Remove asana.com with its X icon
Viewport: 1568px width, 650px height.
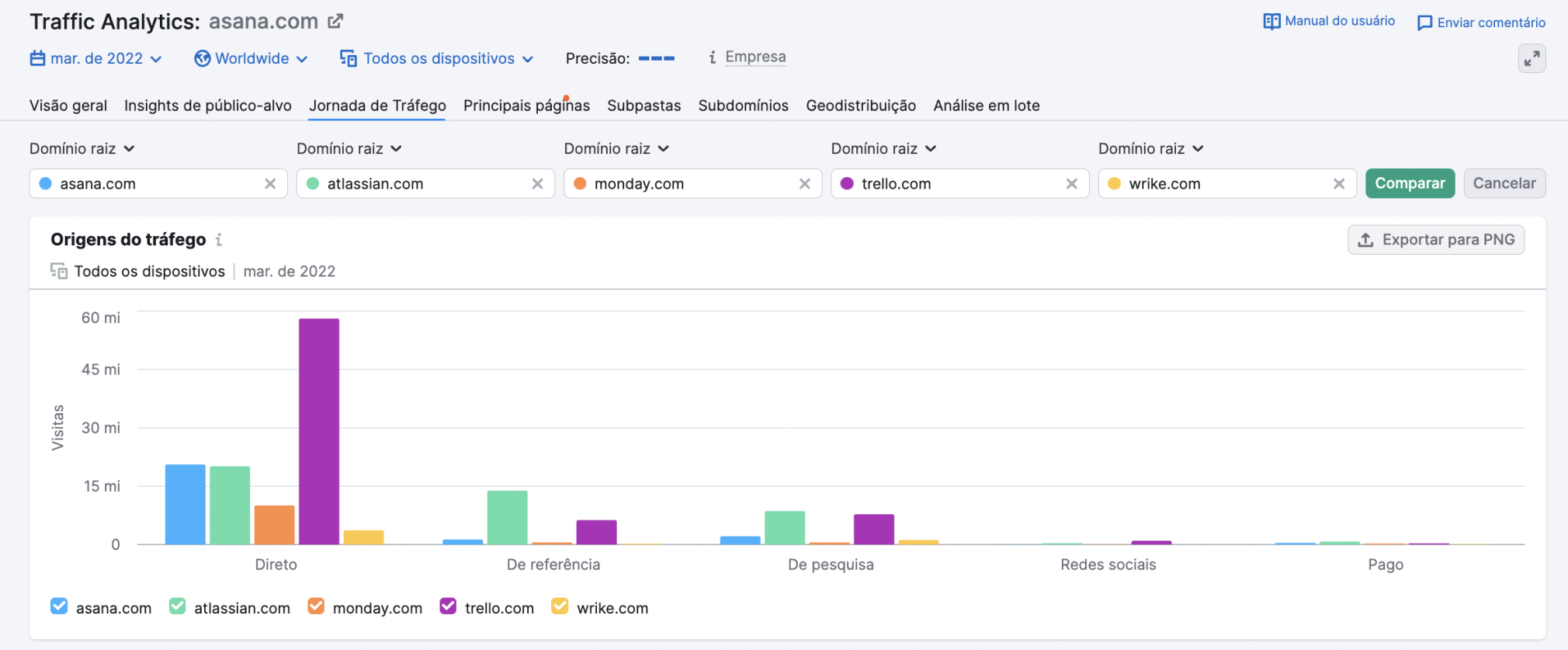pyautogui.click(x=270, y=184)
